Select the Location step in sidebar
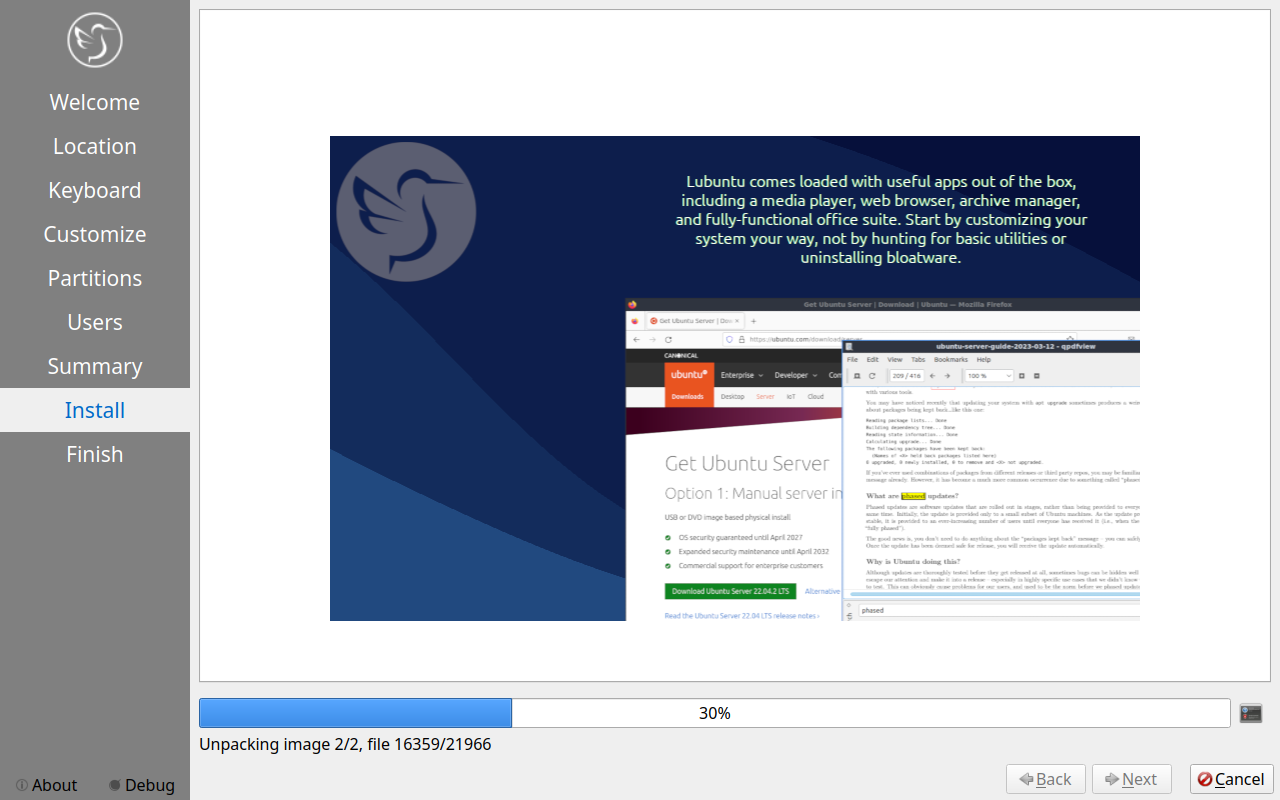The width and height of the screenshot is (1280, 800). [x=95, y=146]
